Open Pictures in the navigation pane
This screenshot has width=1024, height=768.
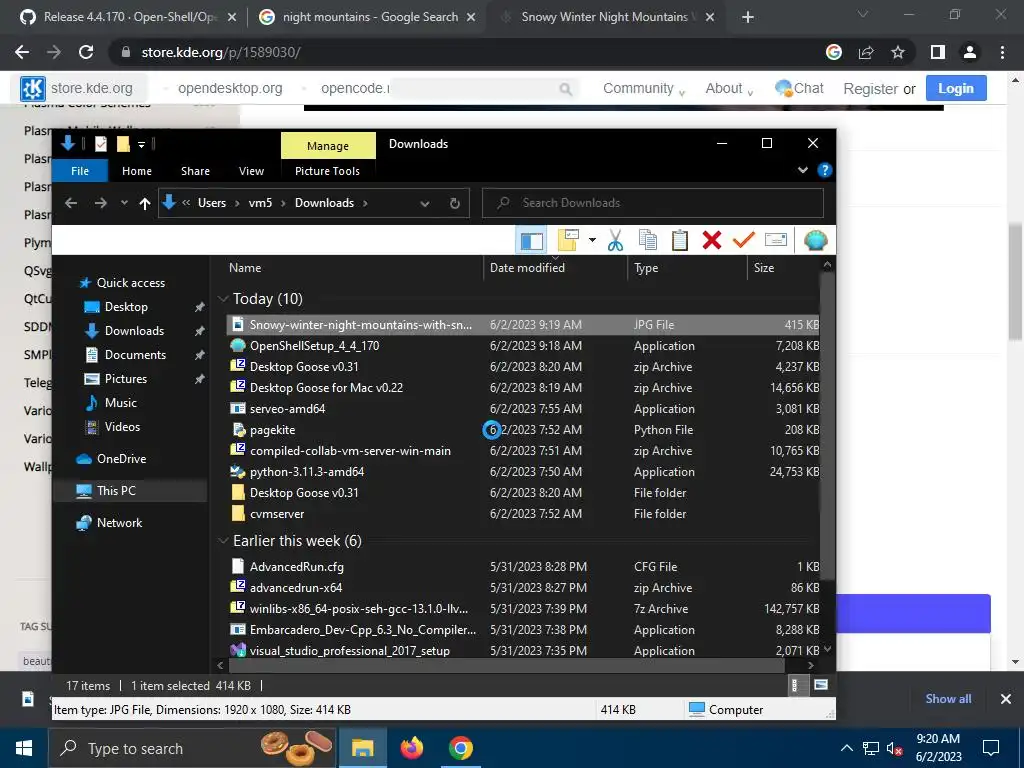click(x=125, y=379)
